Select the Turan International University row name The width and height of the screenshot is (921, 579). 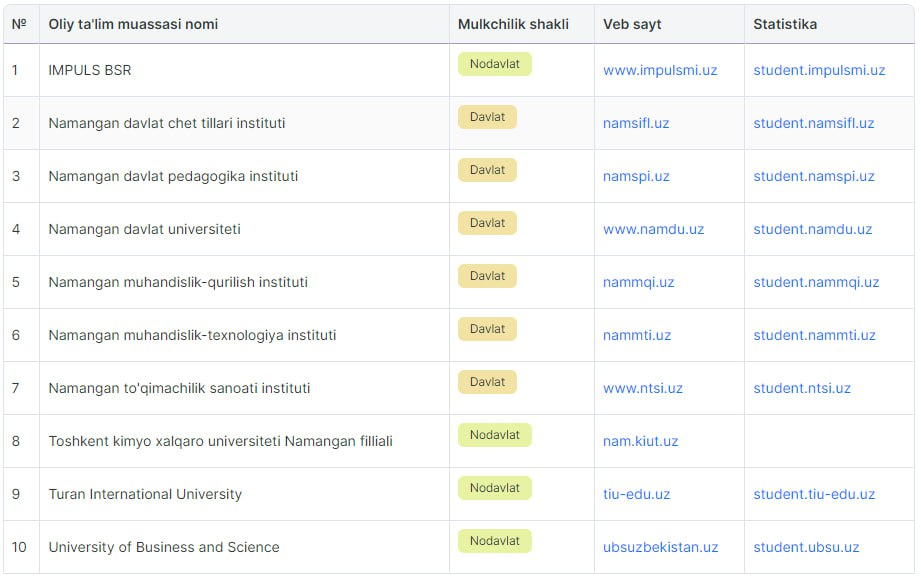coord(145,494)
